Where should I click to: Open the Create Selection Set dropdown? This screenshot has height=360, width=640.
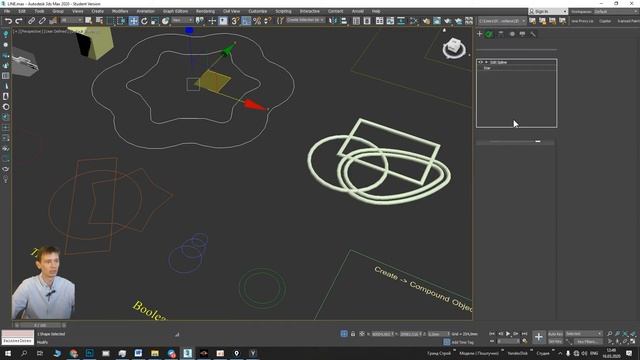tap(305, 20)
